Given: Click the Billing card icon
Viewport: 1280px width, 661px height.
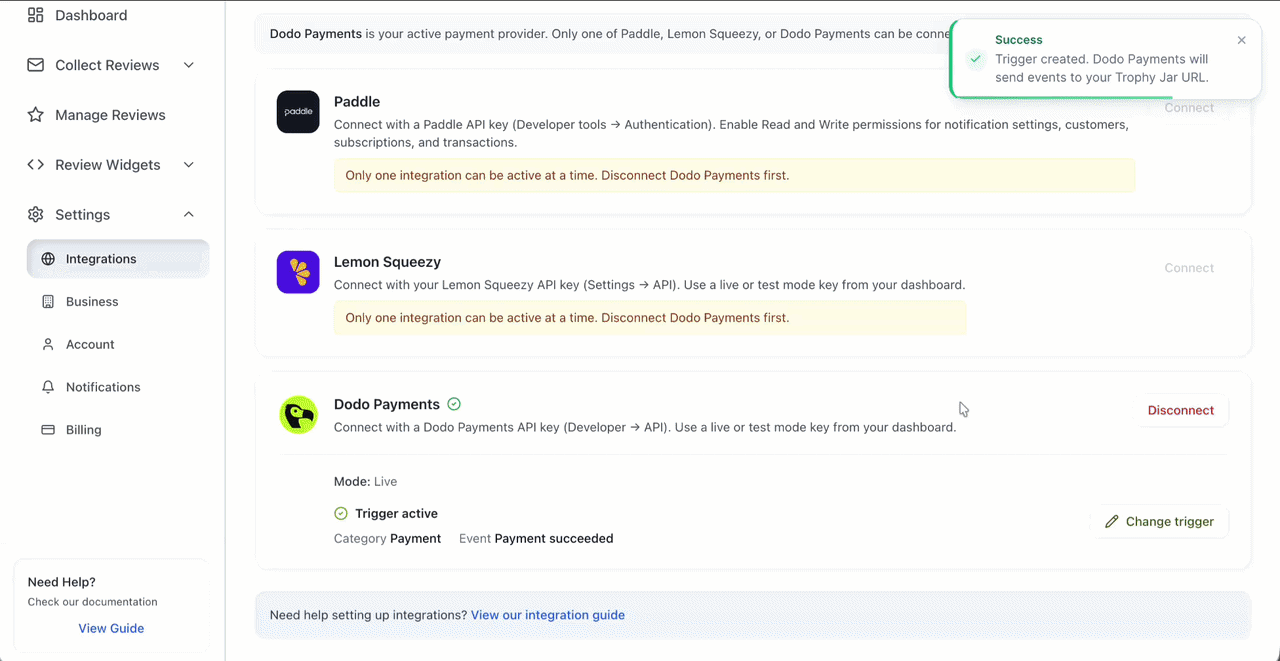Looking at the screenshot, I should point(48,430).
